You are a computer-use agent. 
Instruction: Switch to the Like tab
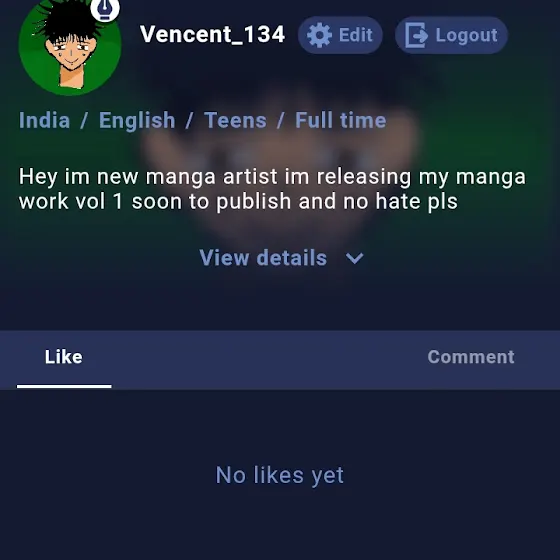click(64, 357)
